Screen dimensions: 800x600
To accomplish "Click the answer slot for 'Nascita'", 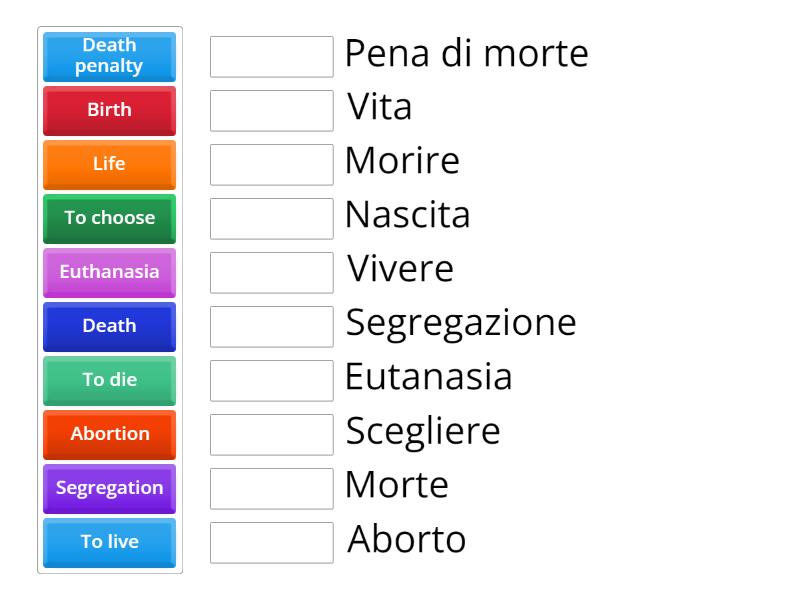I will click(271, 219).
